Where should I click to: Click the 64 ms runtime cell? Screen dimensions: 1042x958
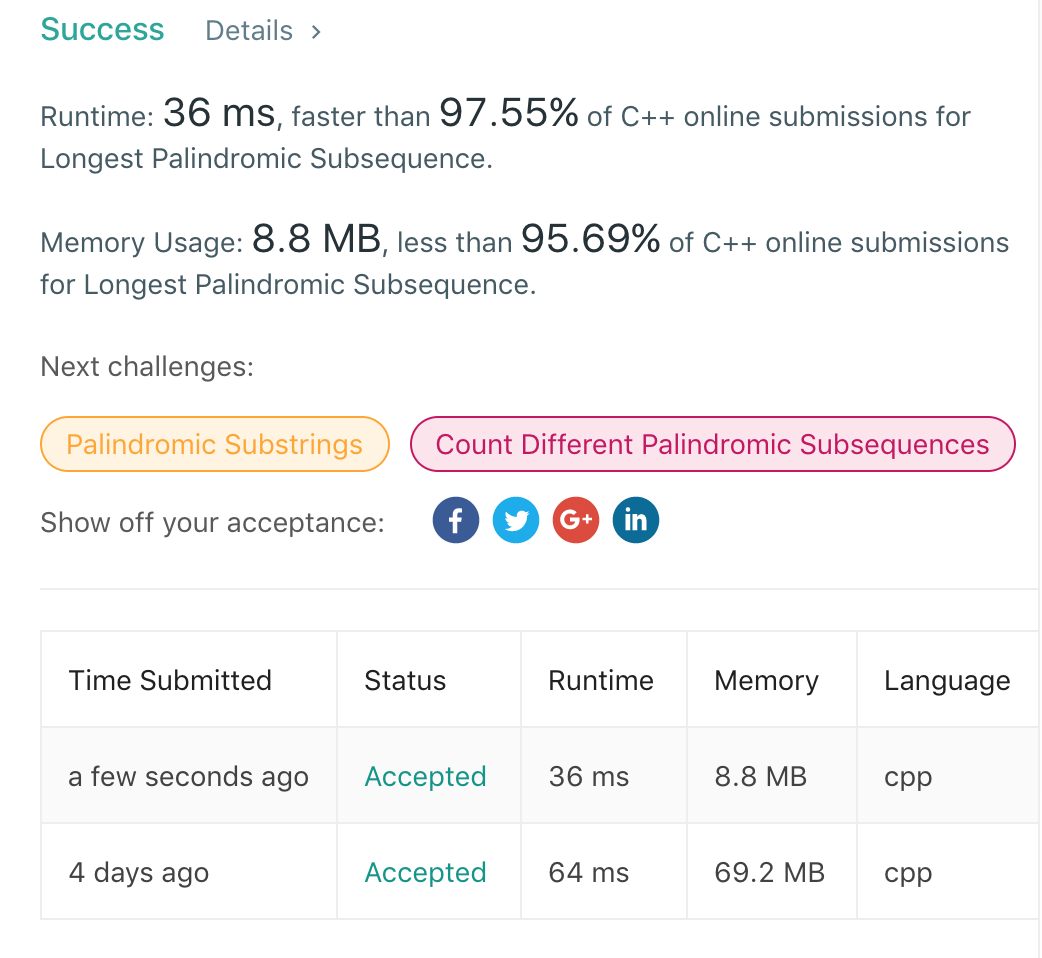[x=589, y=873]
